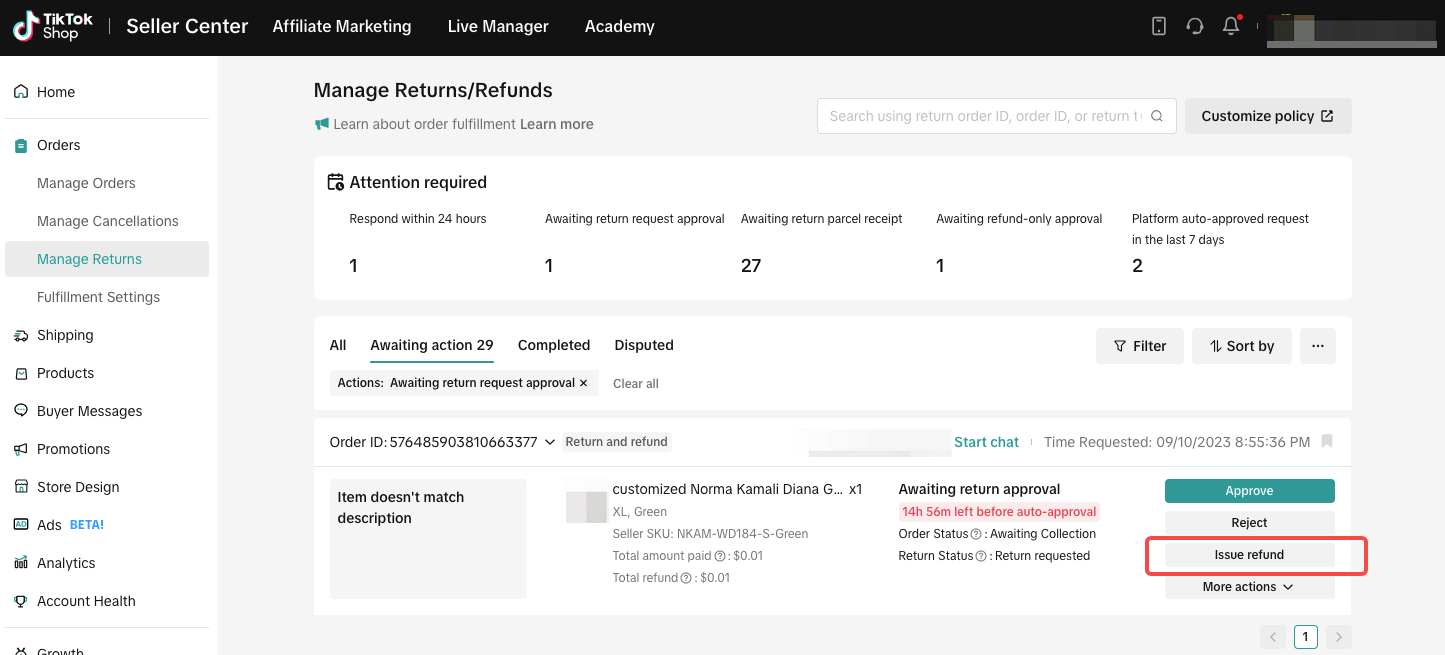Open the More actions dropdown
This screenshot has width=1445, height=655.
[x=1249, y=587]
